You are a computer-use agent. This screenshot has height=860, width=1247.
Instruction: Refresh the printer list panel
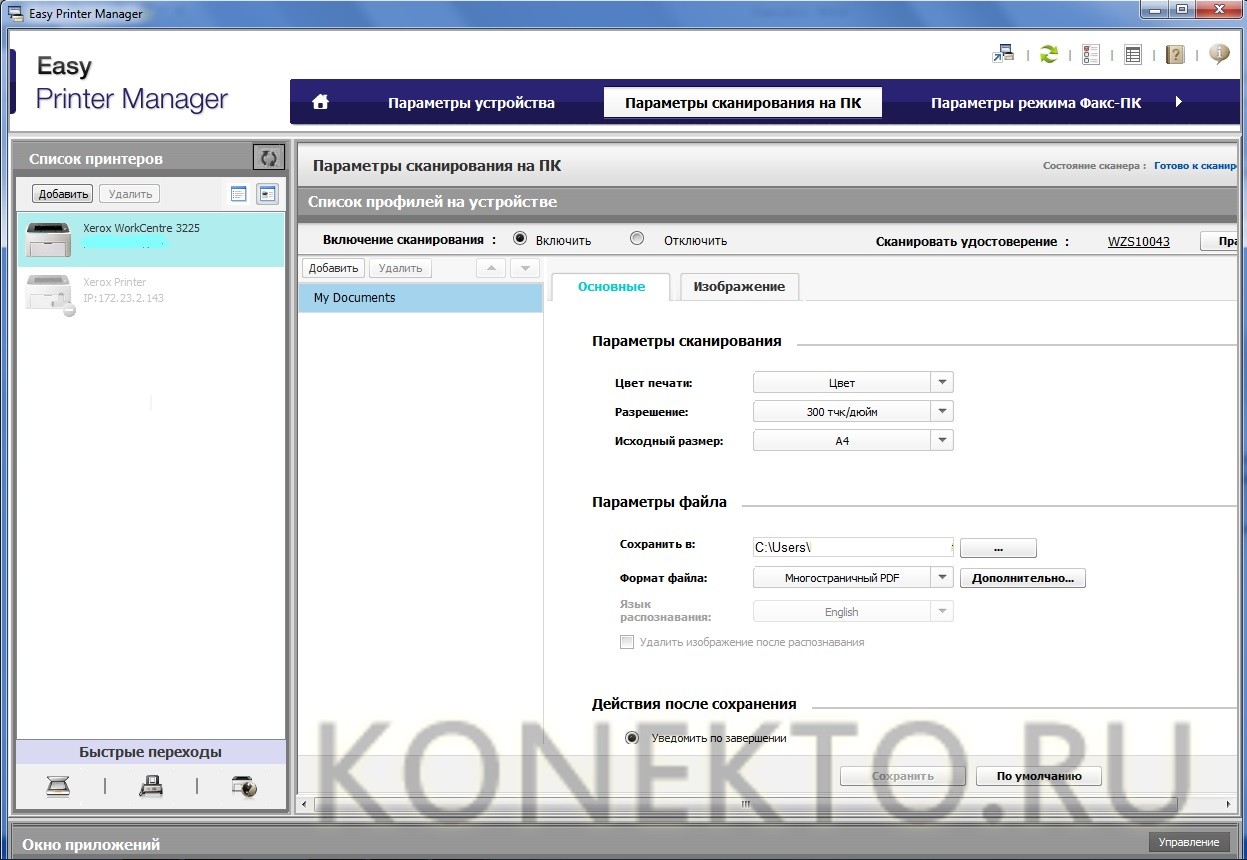pos(268,158)
